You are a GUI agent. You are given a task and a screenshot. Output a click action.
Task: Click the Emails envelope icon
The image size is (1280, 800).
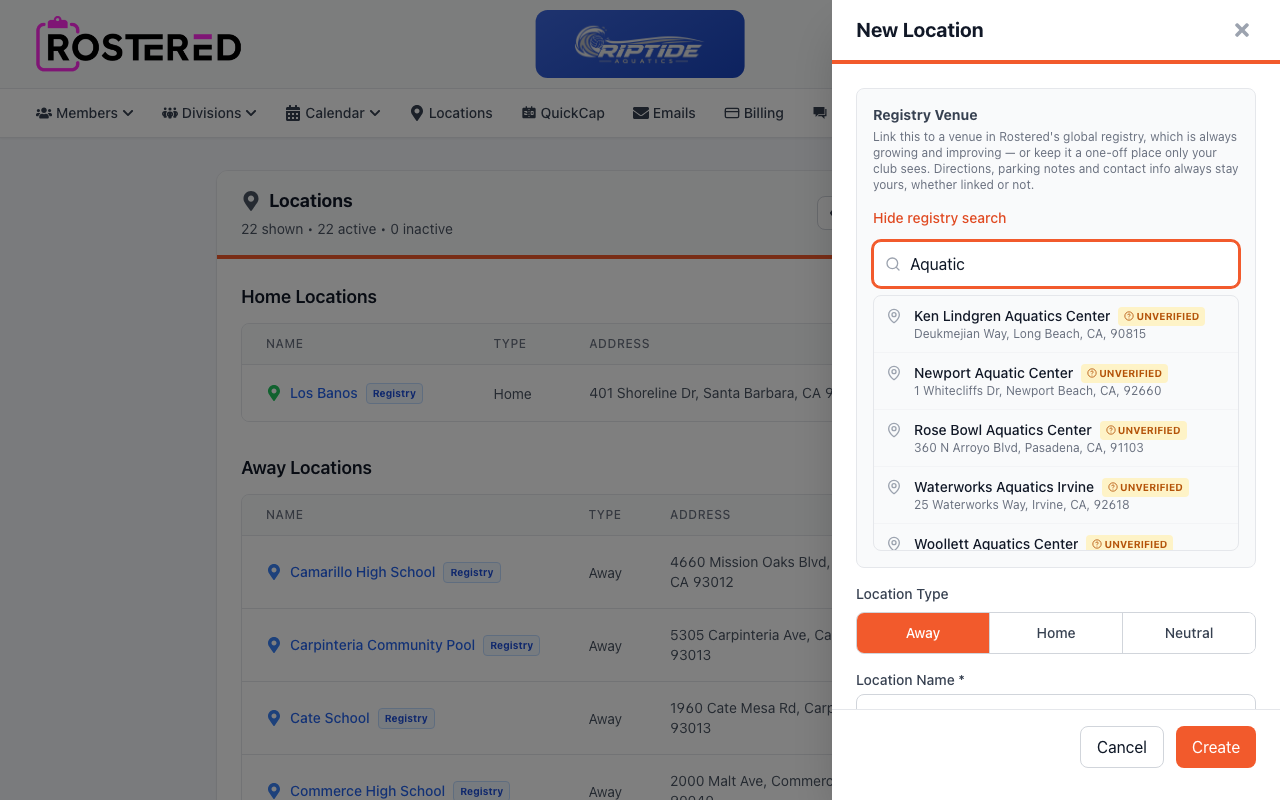tap(641, 113)
